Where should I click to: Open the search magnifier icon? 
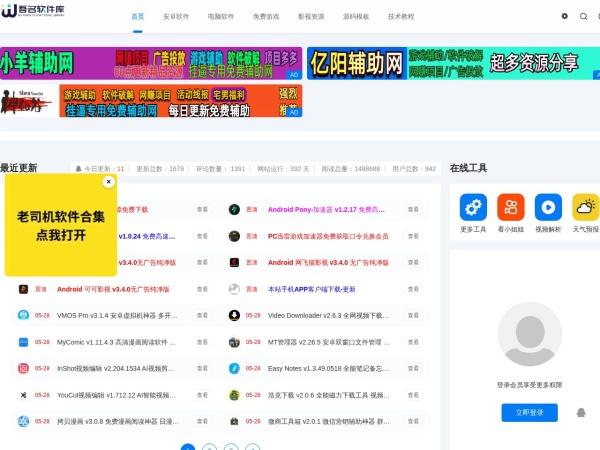[x=583, y=16]
